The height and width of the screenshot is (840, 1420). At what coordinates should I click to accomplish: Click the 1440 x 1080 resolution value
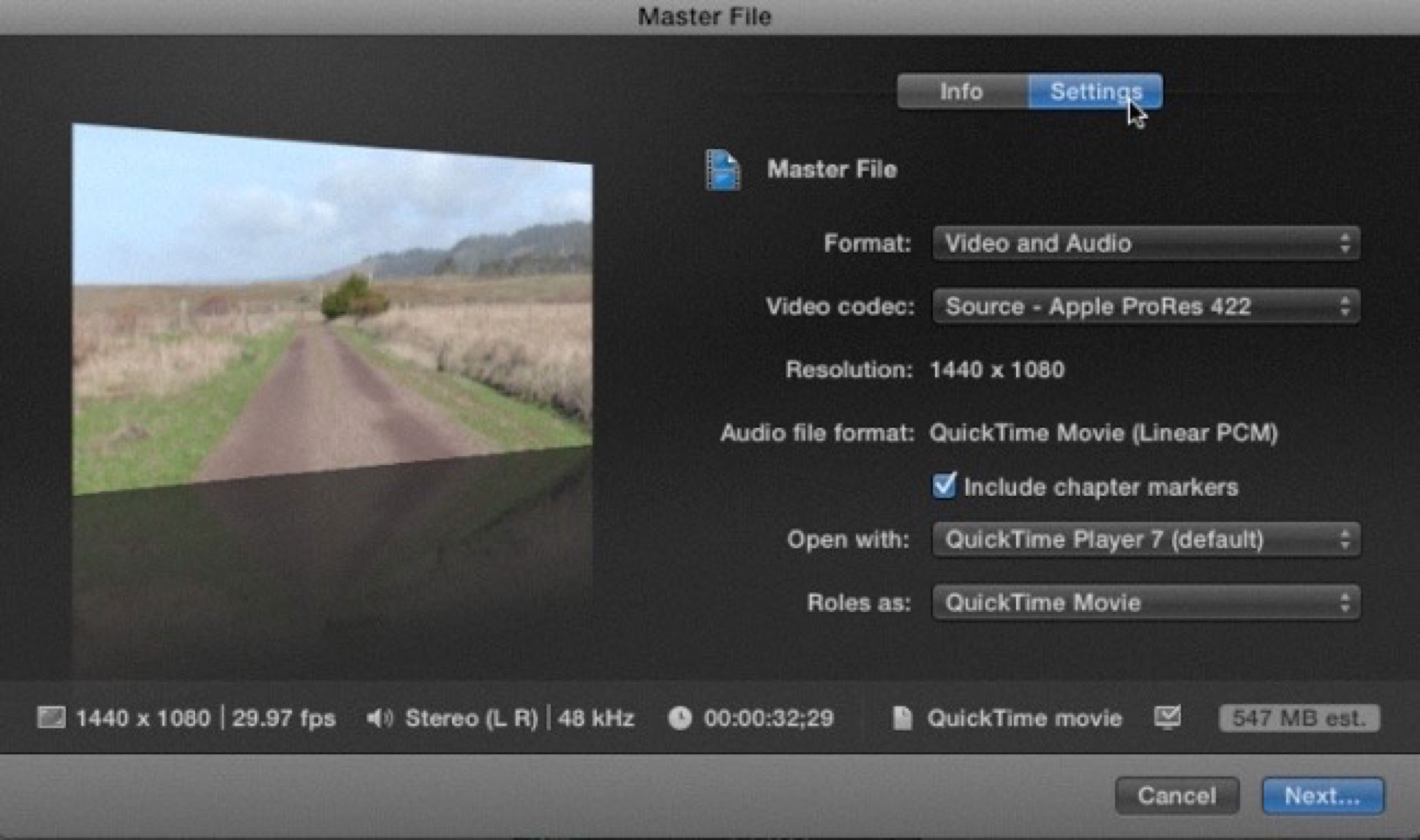pyautogui.click(x=997, y=370)
